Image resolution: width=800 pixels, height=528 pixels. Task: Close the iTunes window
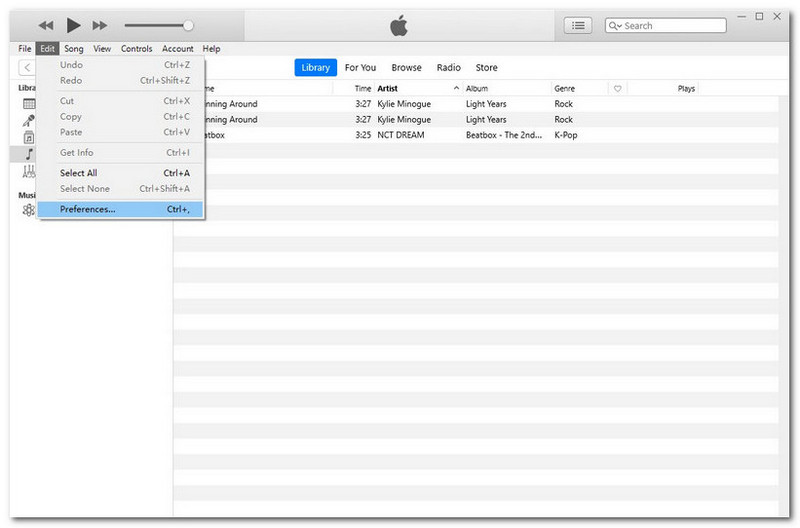point(777,16)
